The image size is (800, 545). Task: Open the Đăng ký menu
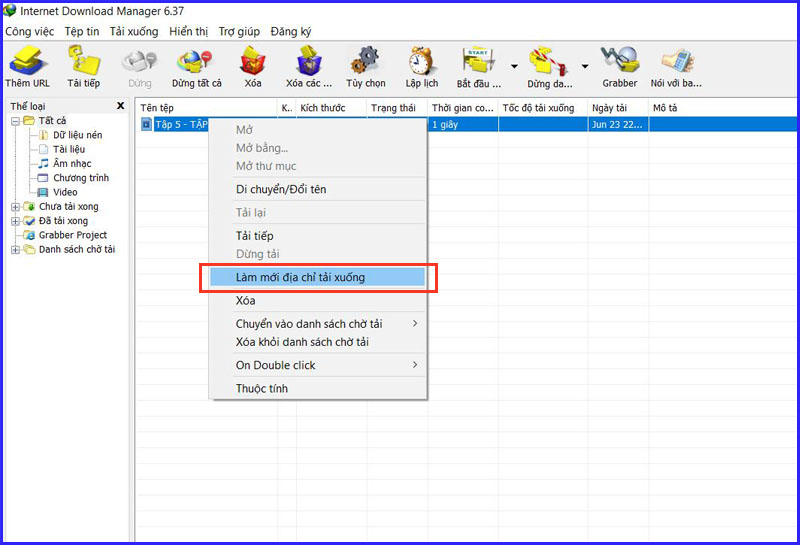[x=291, y=32]
